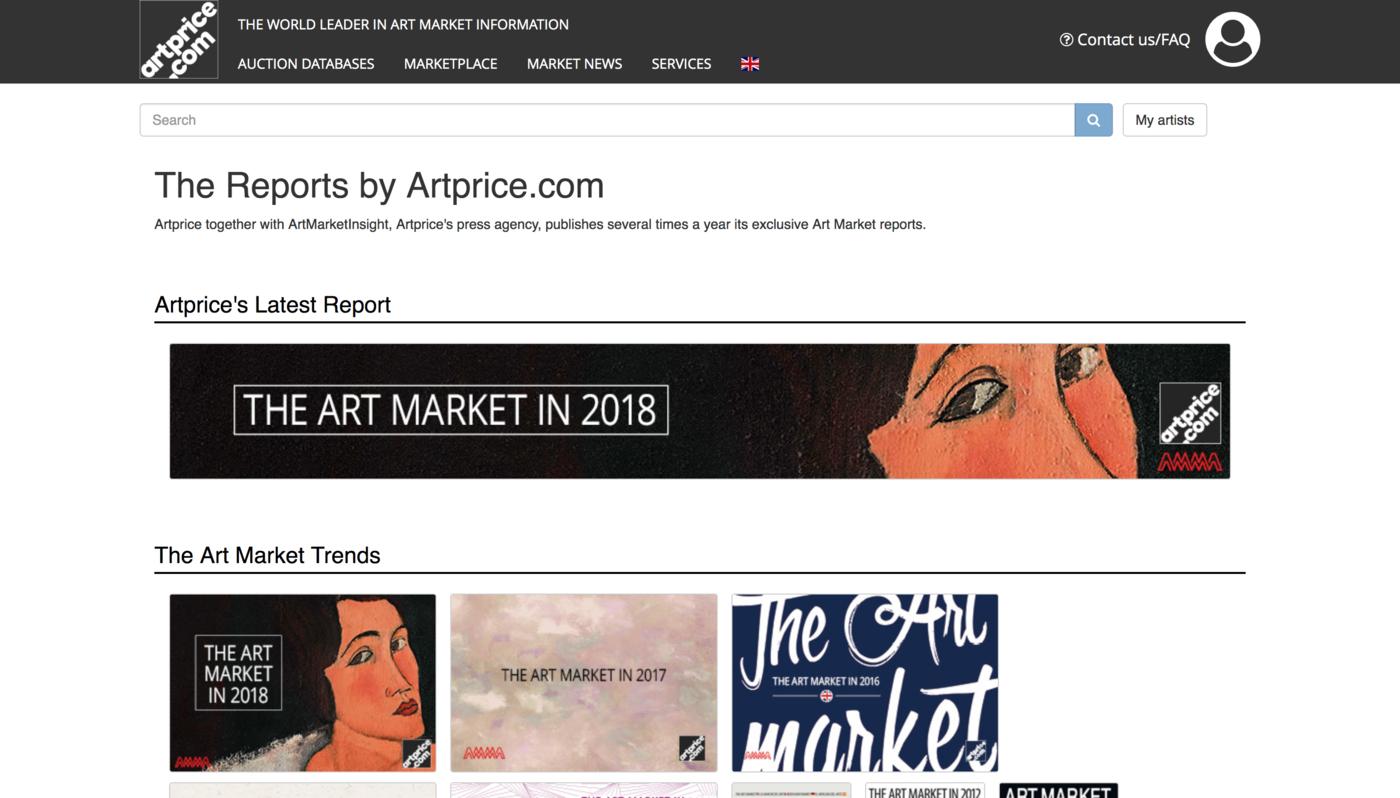Open the Marketplace menu
Viewport: 1400px width, 798px height.
[x=451, y=64]
